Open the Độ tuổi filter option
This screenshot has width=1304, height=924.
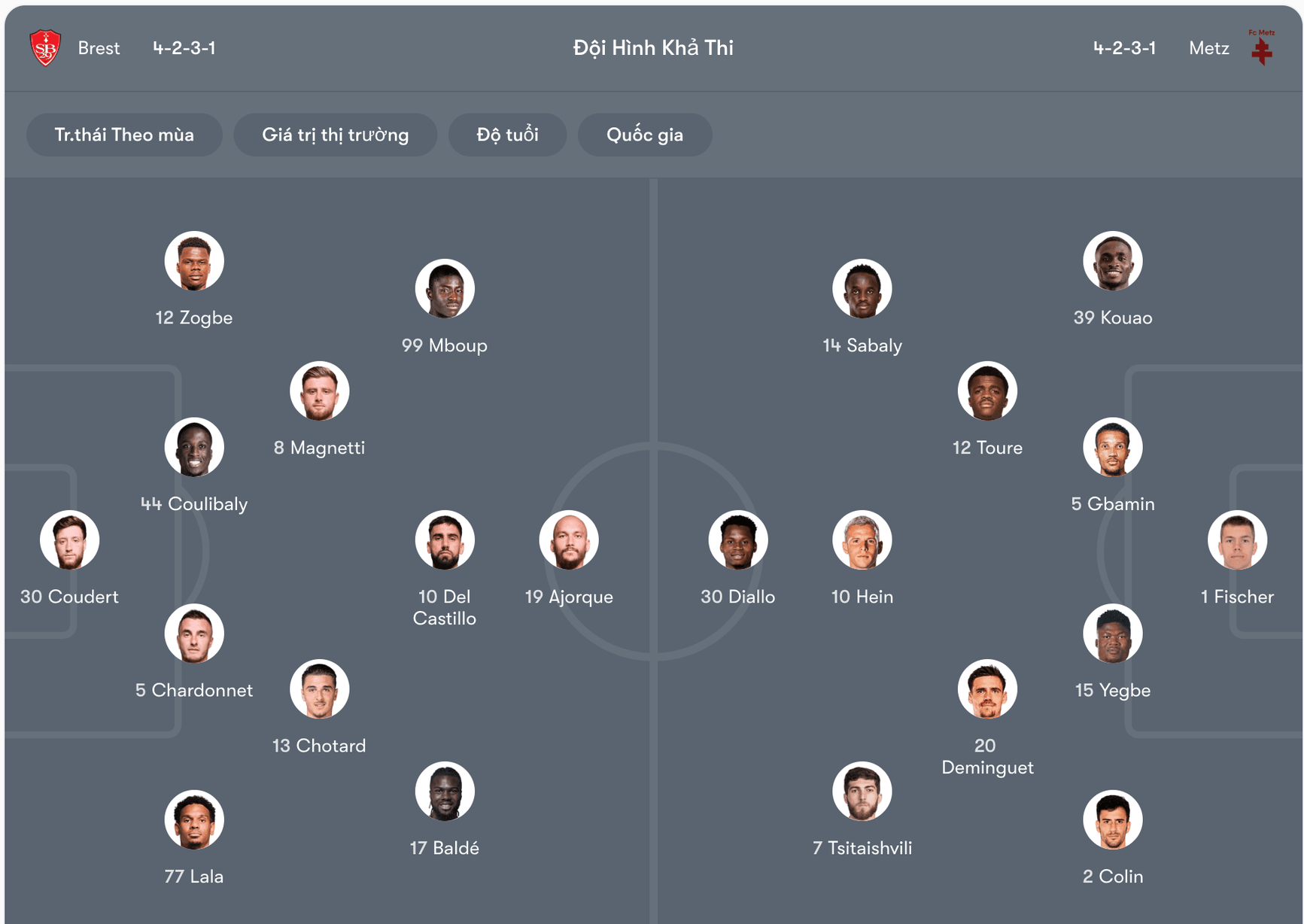tap(507, 135)
